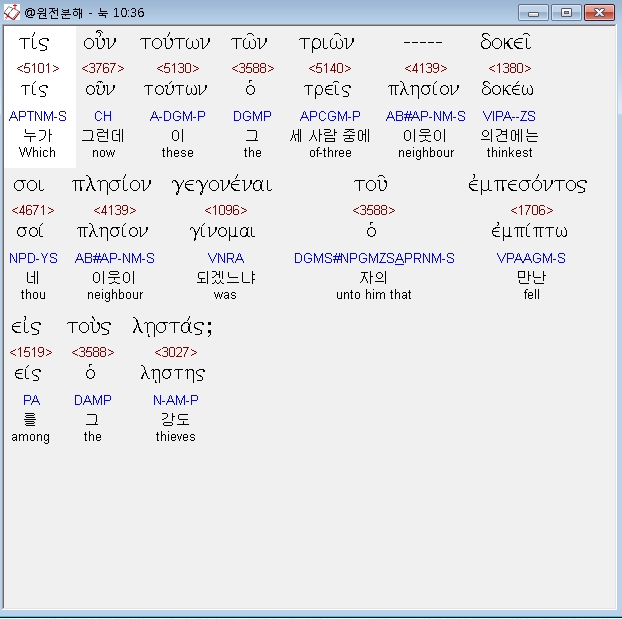The width and height of the screenshot is (622, 619).
Task: Click the English gloss fell
Action: click(532, 294)
